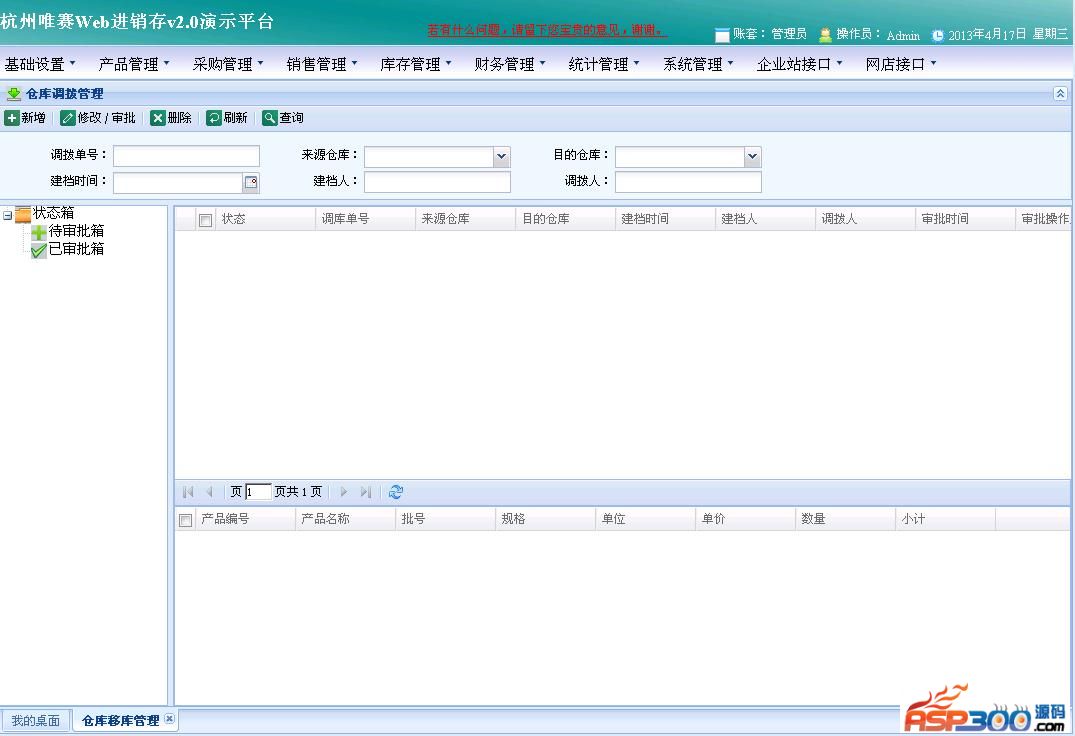The width and height of the screenshot is (1075, 736).
Task: Go to next page in pager
Action: 344,492
